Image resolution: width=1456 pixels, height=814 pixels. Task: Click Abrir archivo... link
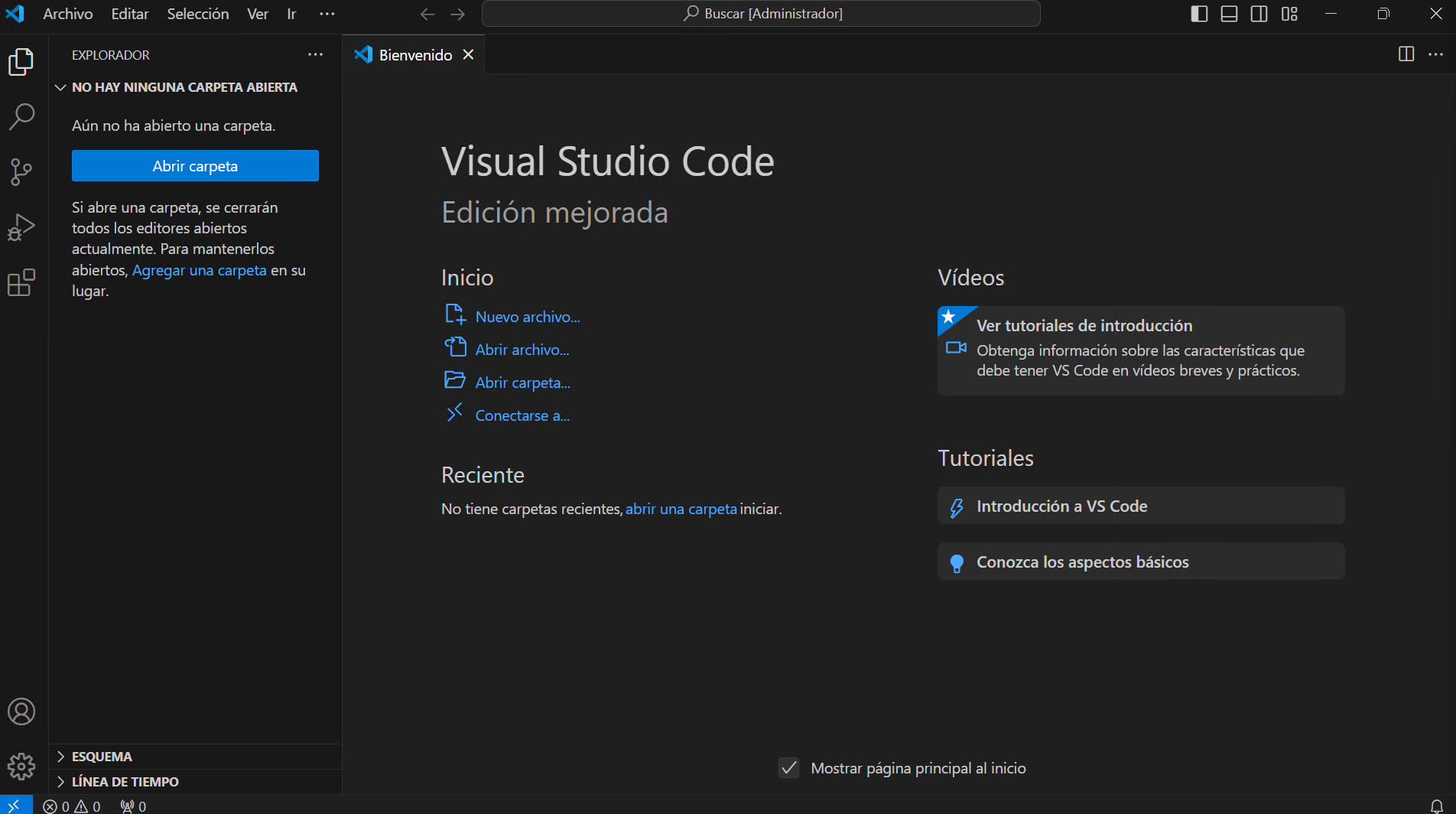click(x=522, y=350)
